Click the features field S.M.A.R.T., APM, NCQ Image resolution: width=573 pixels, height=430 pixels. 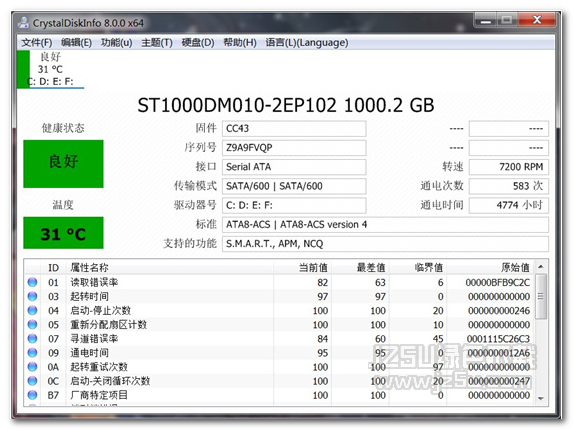click(385, 244)
